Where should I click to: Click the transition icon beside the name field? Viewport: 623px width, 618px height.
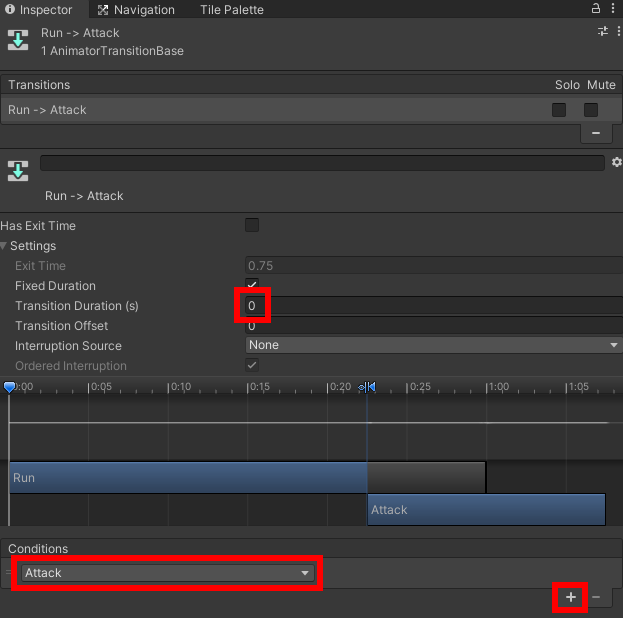coord(18,171)
